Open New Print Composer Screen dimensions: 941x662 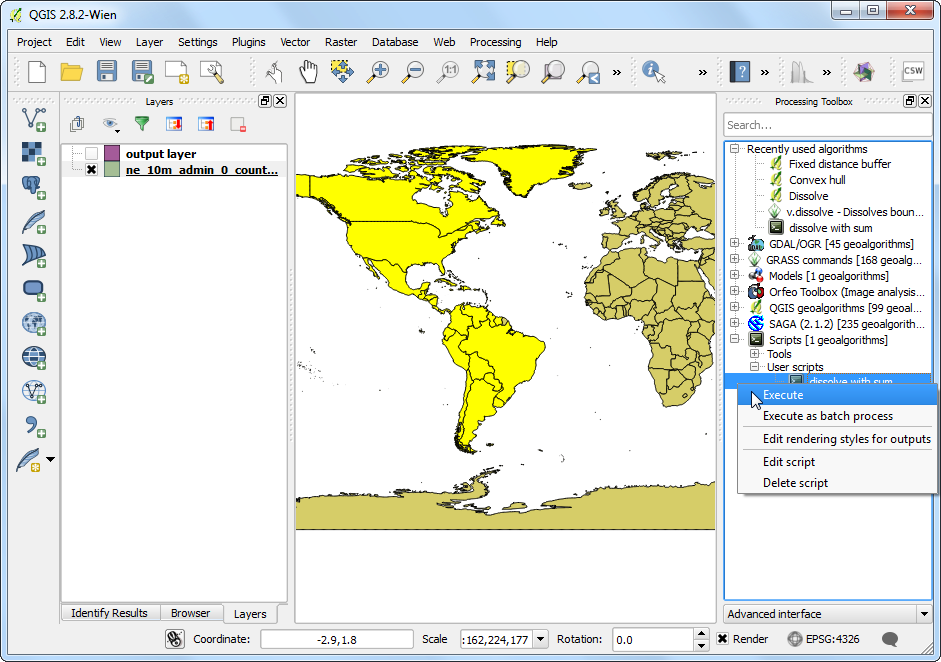(x=177, y=72)
